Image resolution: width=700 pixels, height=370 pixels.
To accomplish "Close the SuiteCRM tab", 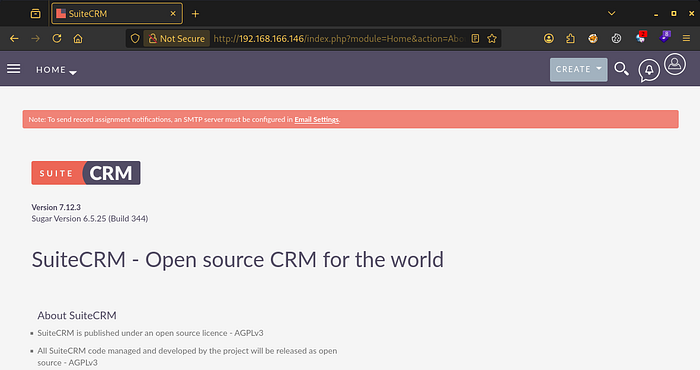I will pos(173,14).
